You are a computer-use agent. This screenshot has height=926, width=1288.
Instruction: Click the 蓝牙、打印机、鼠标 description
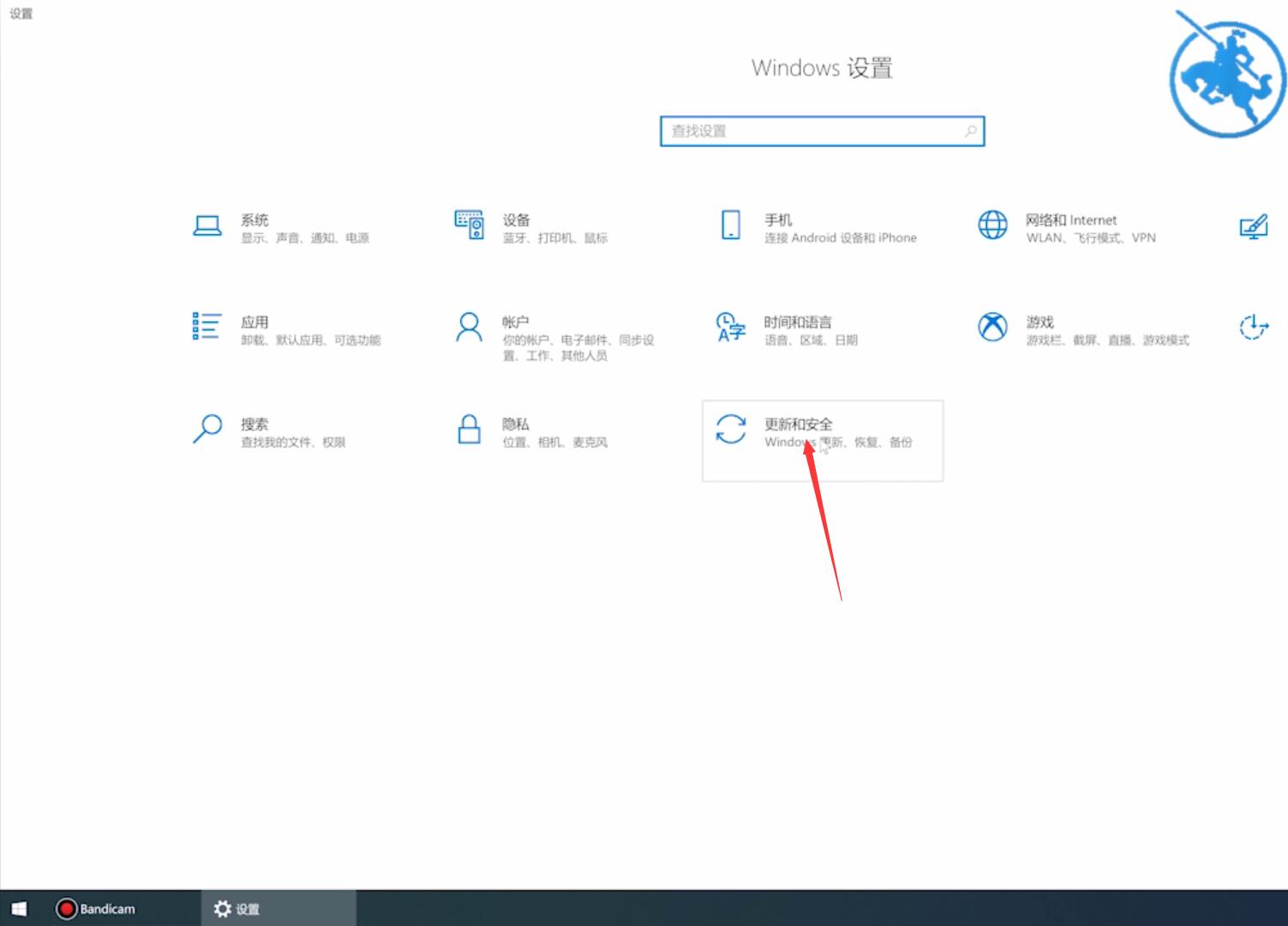point(554,238)
